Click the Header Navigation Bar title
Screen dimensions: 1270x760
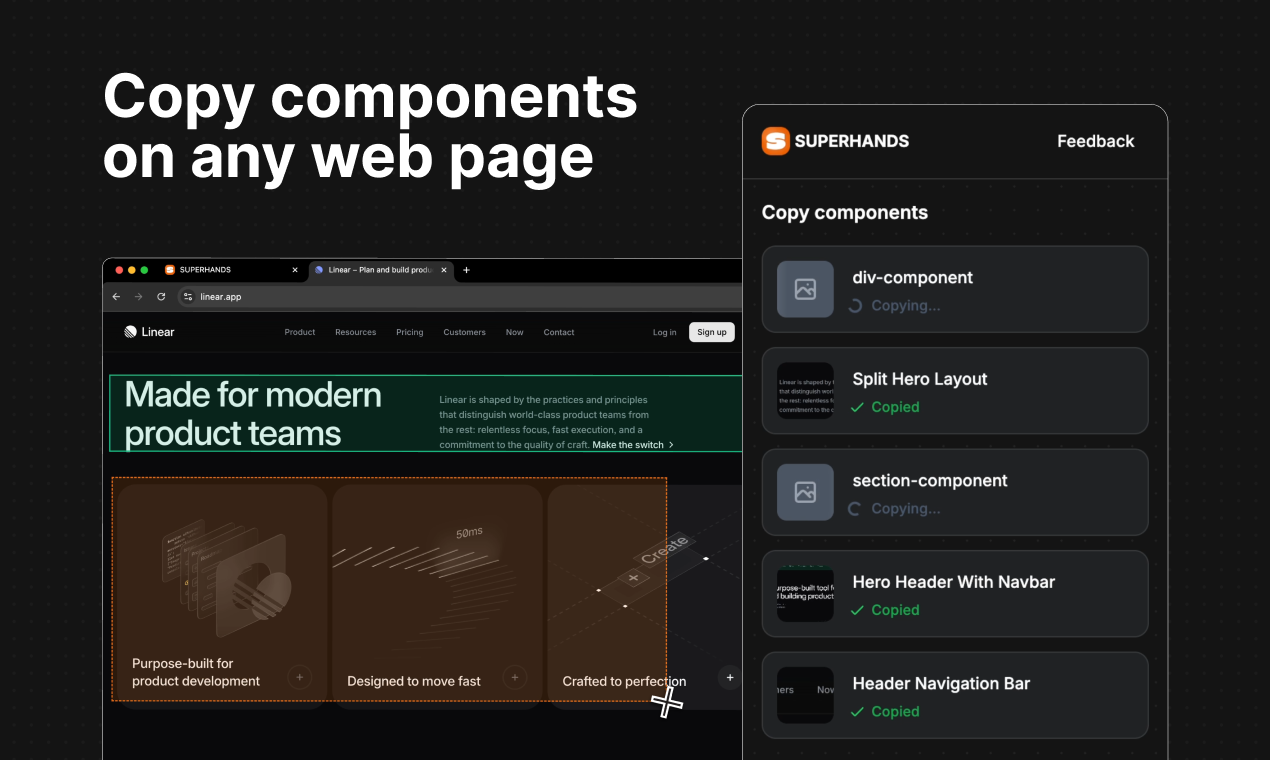[x=941, y=684]
